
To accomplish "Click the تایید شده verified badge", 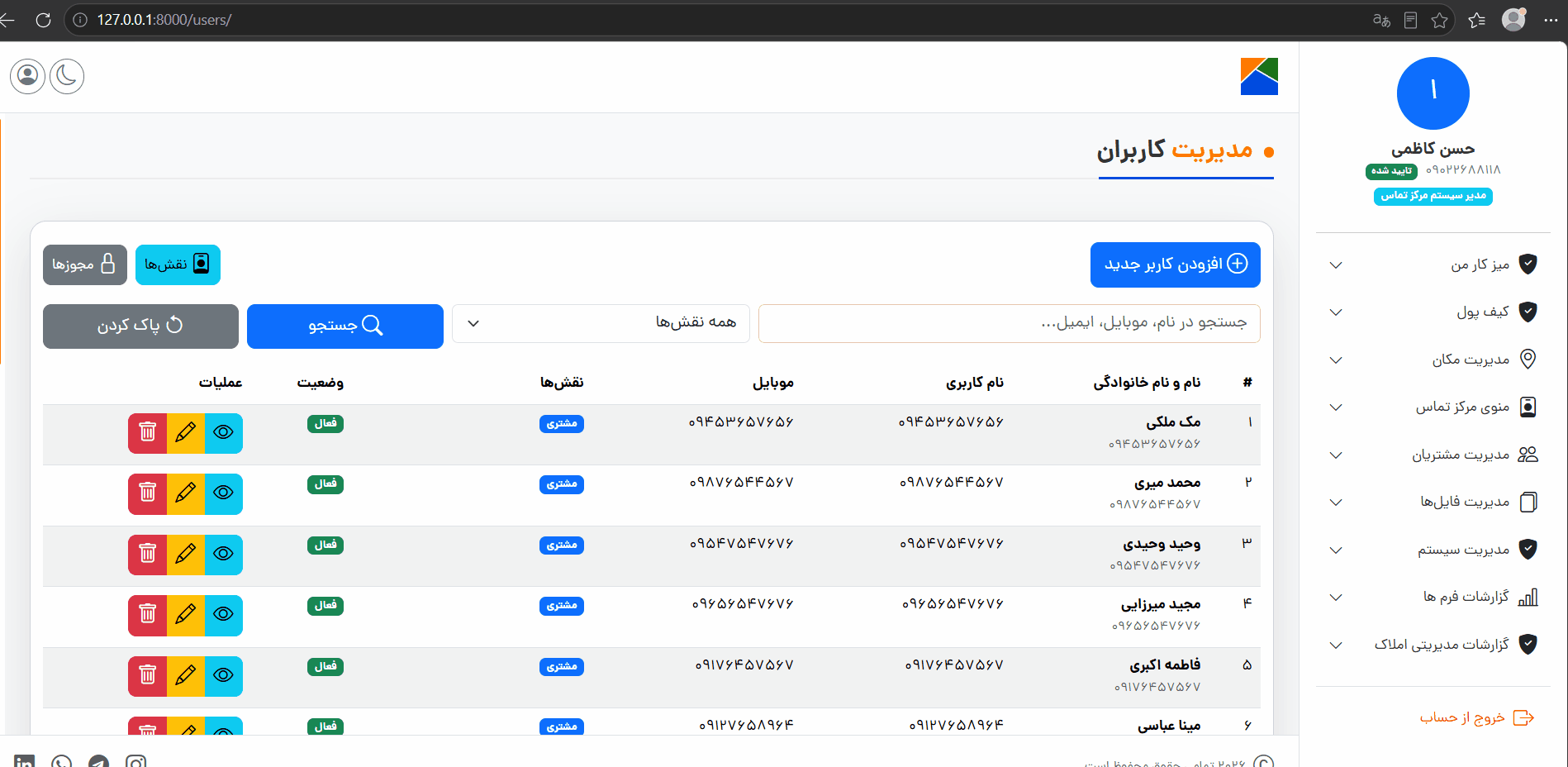I will click(1391, 171).
